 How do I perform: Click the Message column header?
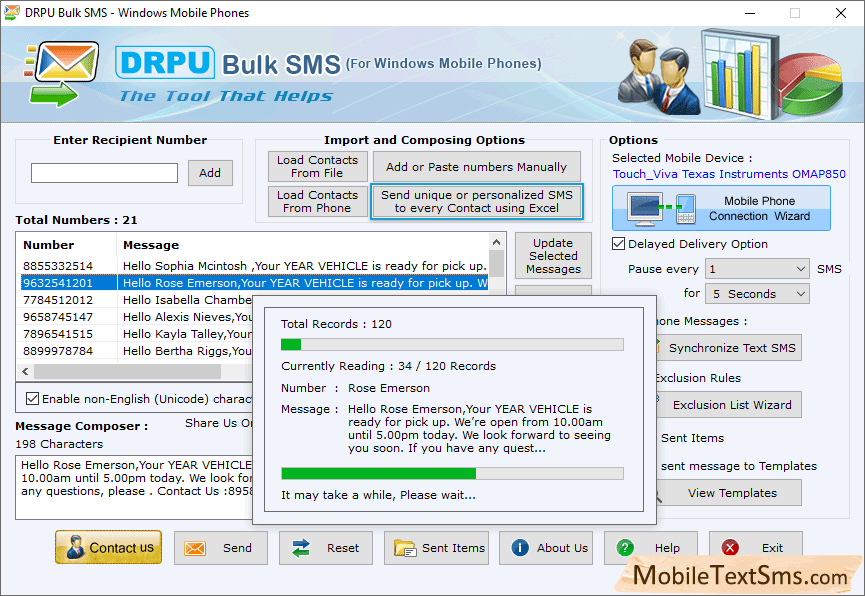[x=303, y=245]
